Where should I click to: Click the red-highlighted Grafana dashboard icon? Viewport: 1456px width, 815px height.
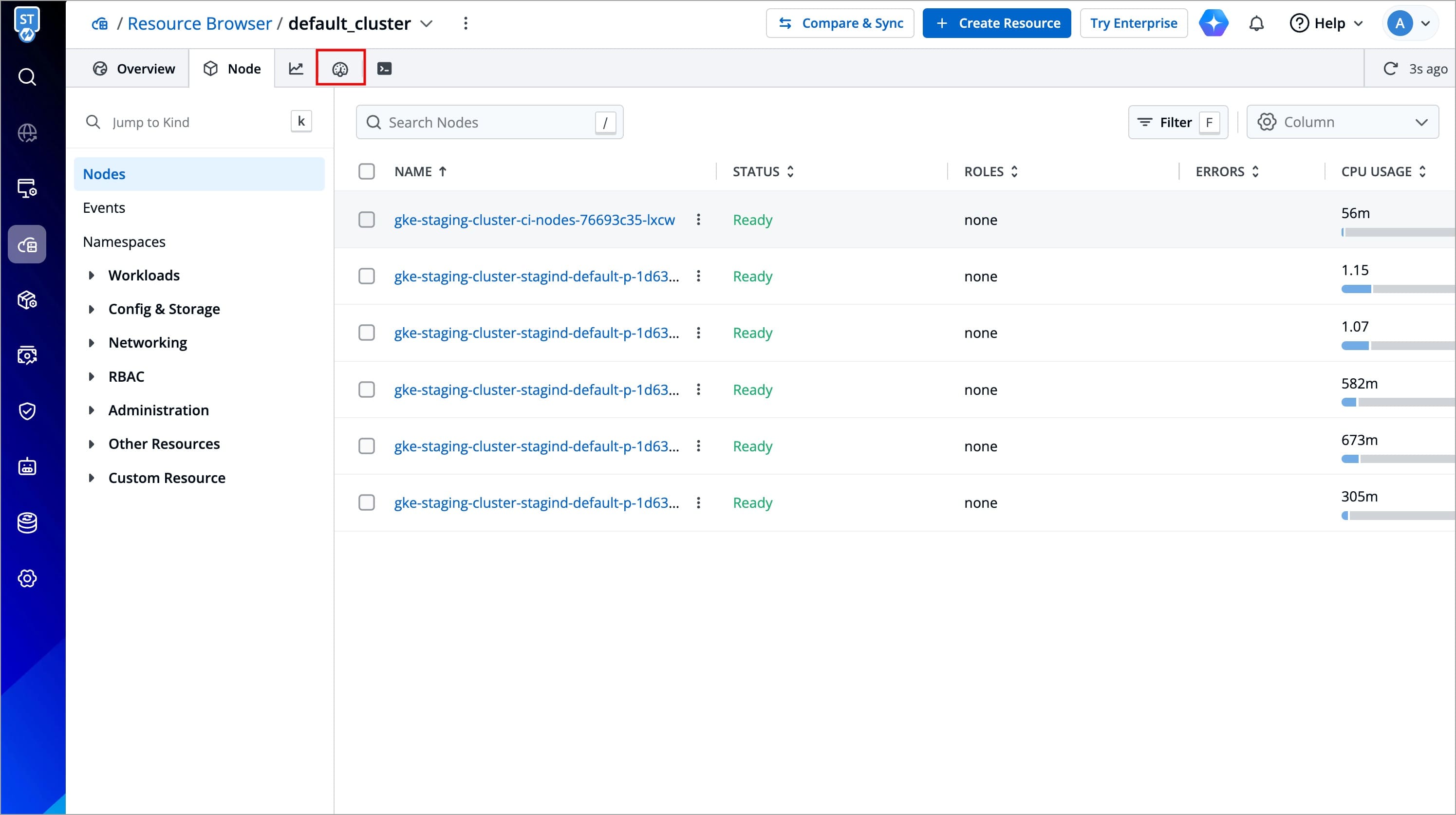coord(340,69)
